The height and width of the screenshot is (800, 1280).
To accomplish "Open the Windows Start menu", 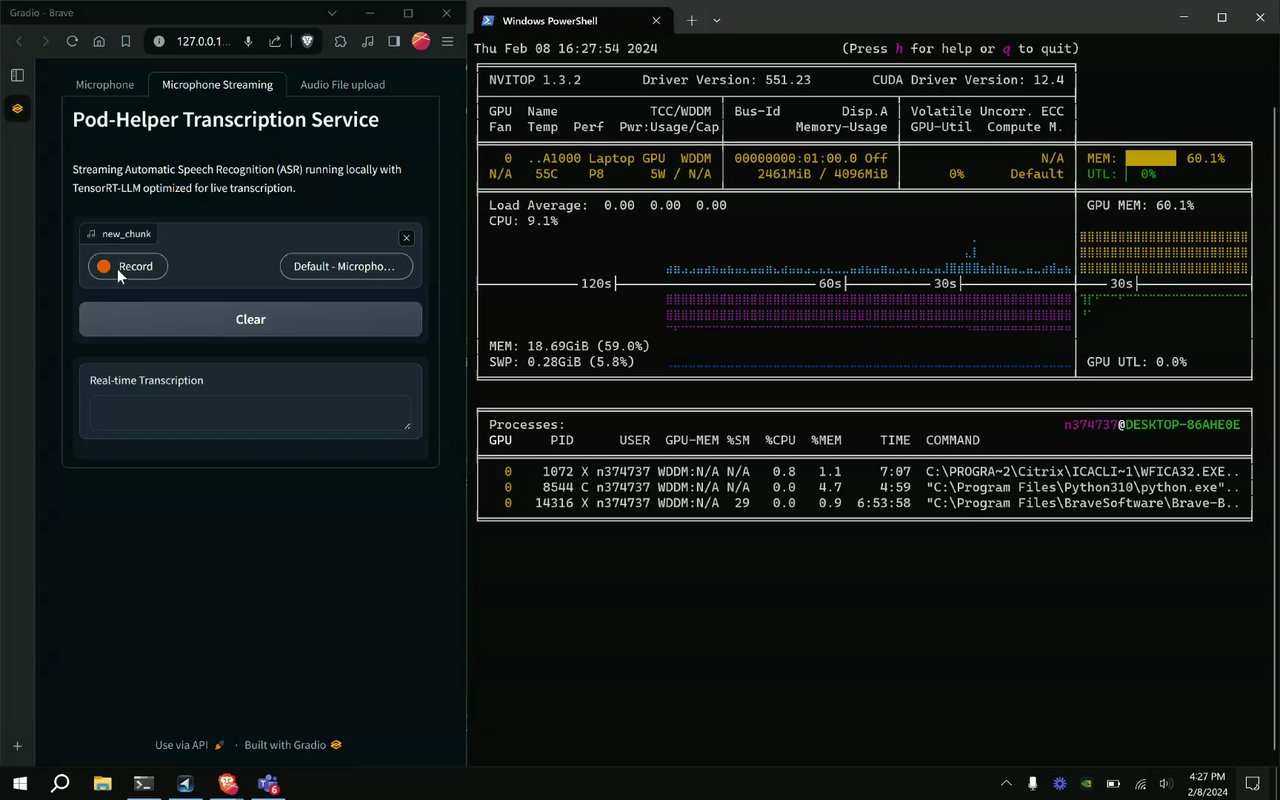I will (19, 783).
